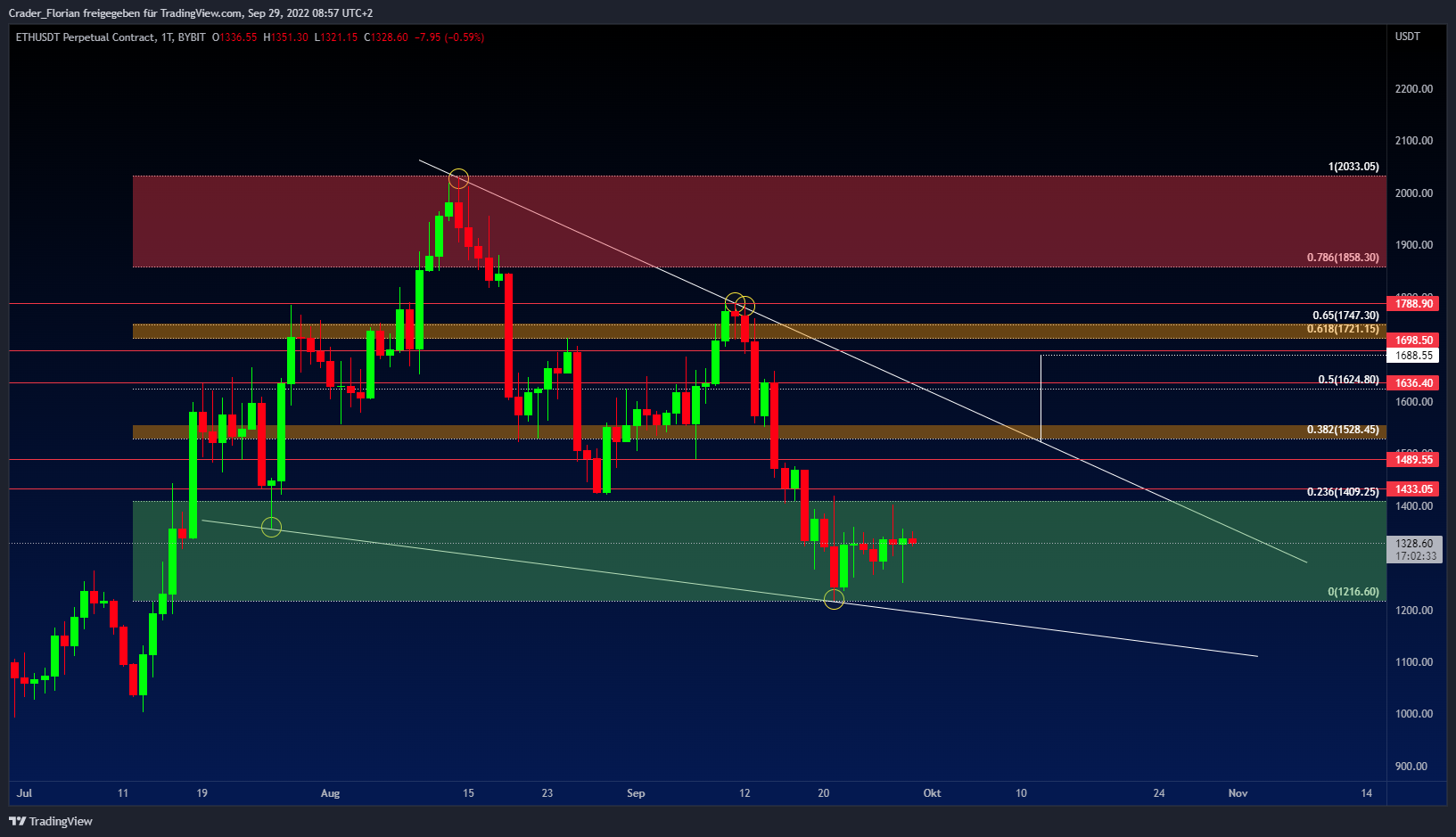
Task: Click the white vertical measurement line near Oktober
Action: click(1041, 398)
